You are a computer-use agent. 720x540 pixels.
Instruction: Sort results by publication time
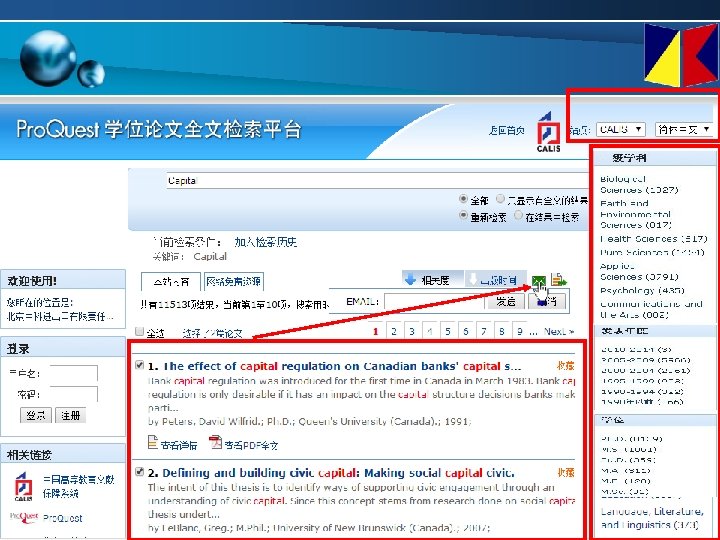point(495,280)
